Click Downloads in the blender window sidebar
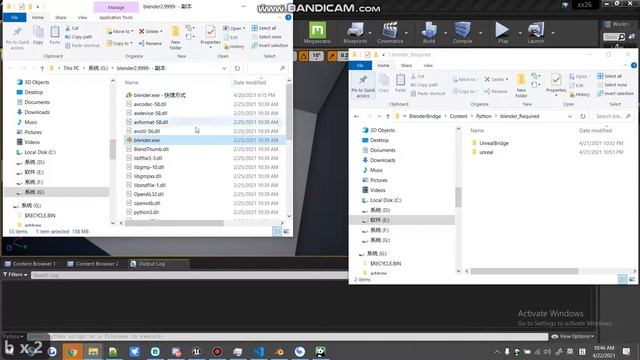Viewport: 640px width, 360px height. [x=37, y=112]
